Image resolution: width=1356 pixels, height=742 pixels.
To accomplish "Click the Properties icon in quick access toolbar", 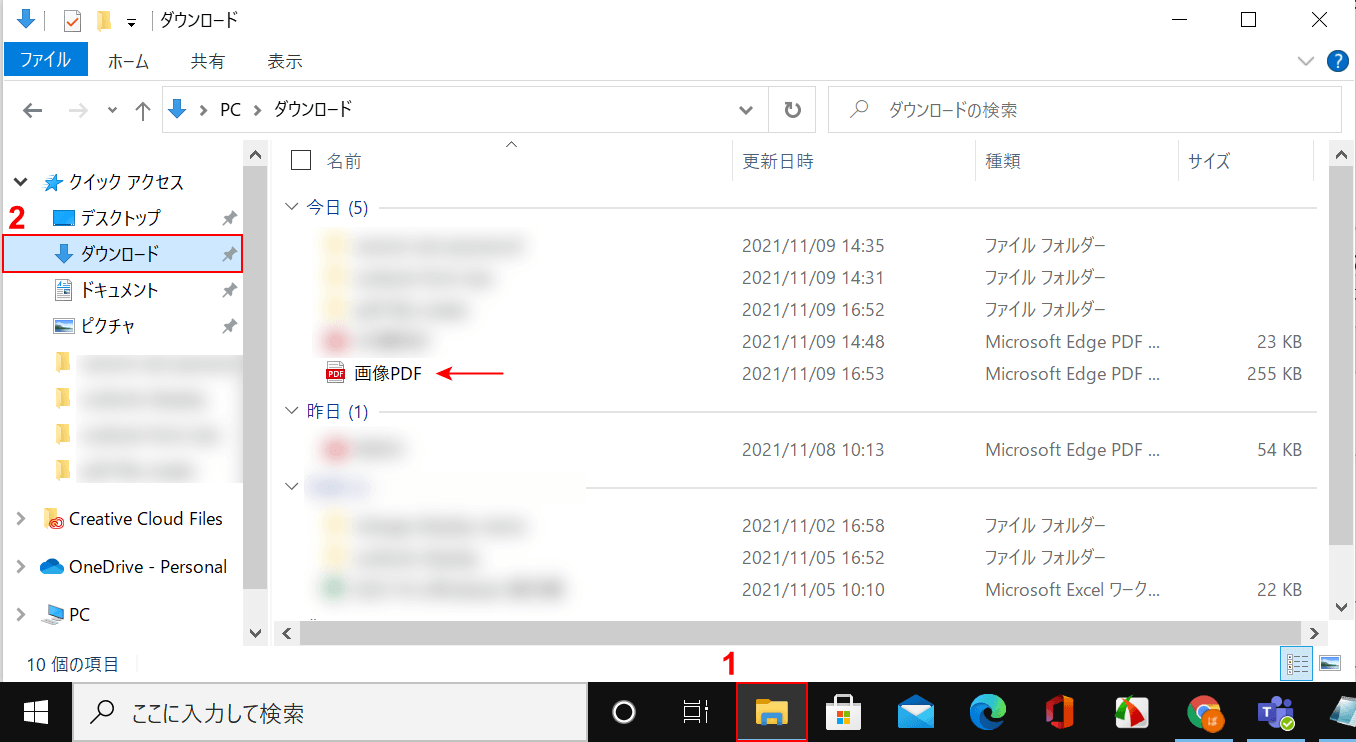I will tap(72, 20).
